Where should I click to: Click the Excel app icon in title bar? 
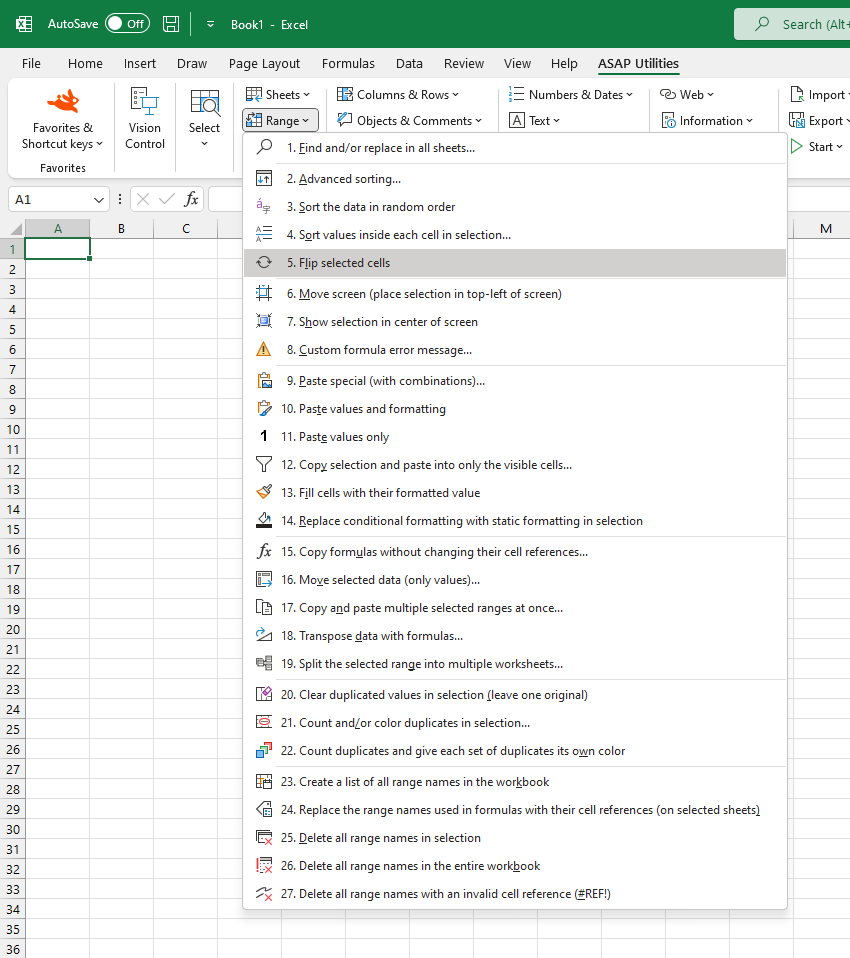pos(24,24)
